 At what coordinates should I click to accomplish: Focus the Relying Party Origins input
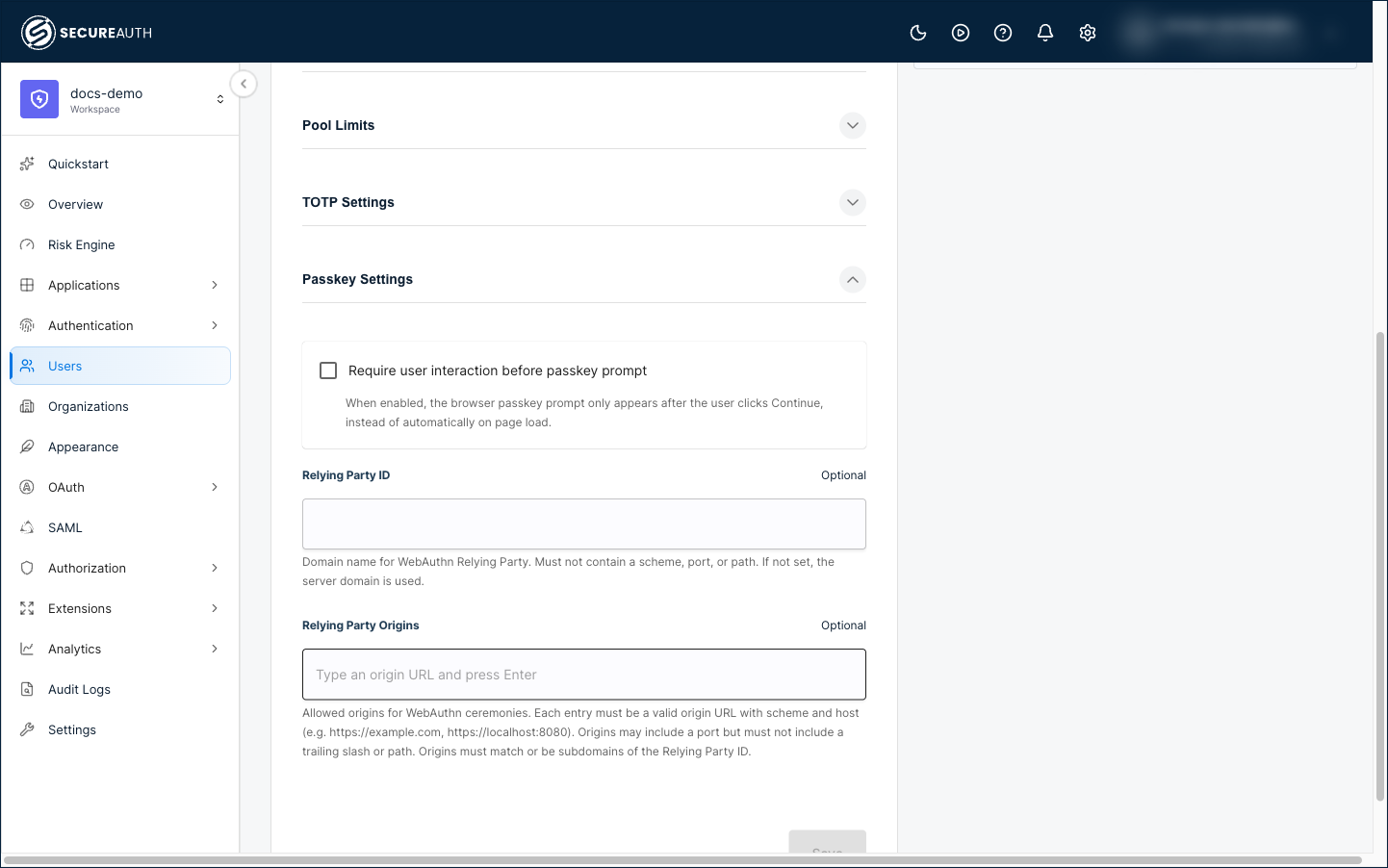point(584,675)
